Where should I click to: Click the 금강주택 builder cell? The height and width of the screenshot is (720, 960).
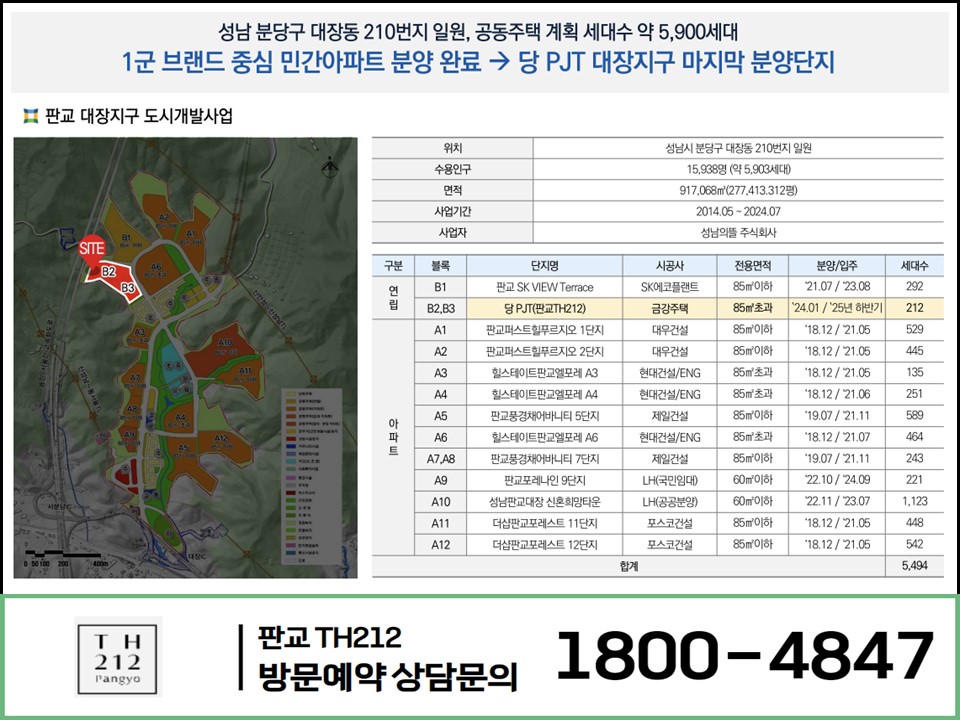670,309
